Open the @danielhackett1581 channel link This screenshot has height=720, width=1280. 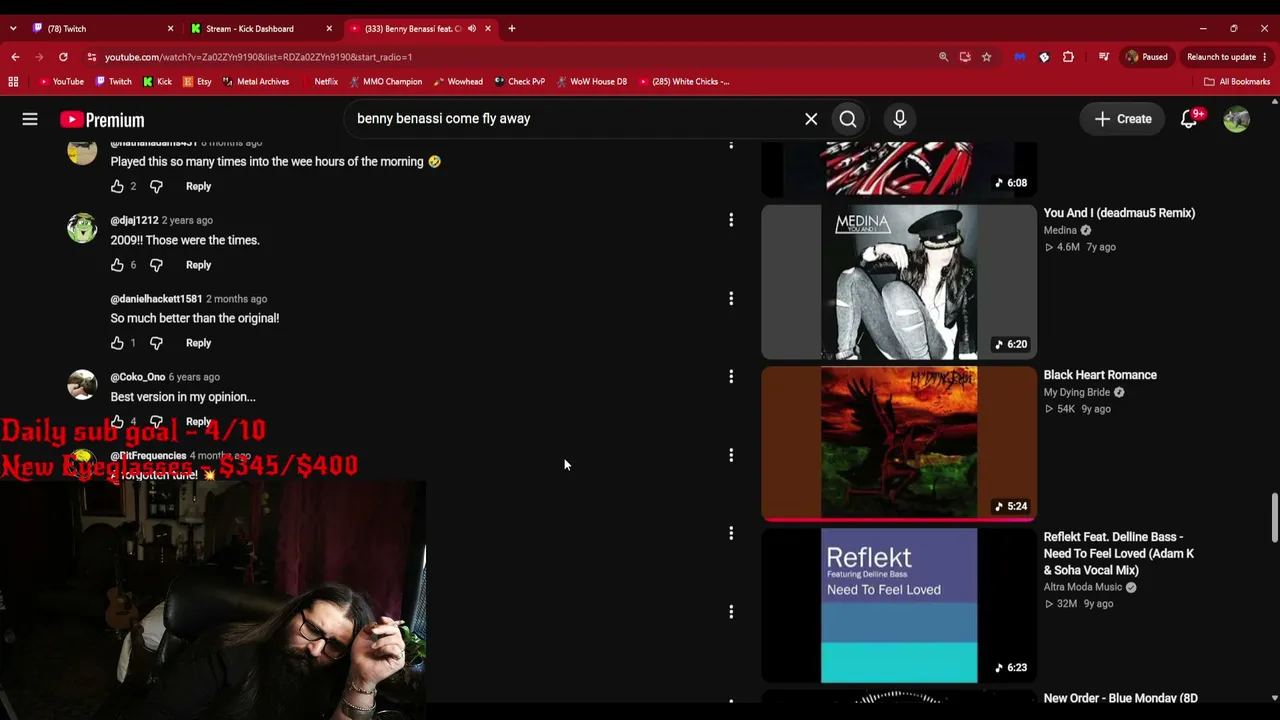[156, 299]
